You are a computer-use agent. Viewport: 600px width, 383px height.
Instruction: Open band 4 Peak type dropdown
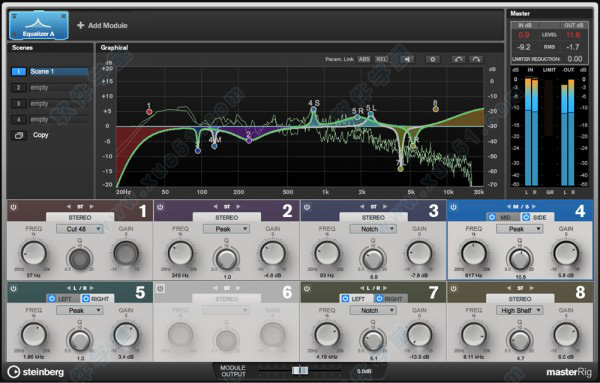(520, 229)
